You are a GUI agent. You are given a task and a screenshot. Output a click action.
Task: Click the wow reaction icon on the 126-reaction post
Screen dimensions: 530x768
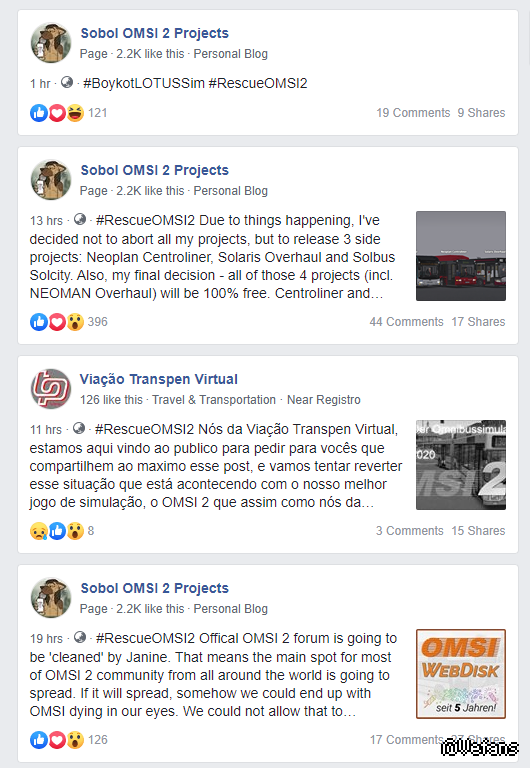75,740
